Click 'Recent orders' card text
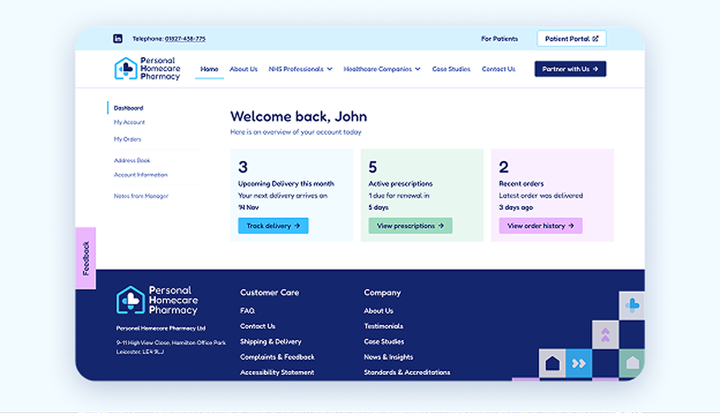The image size is (720, 417). tap(521, 183)
